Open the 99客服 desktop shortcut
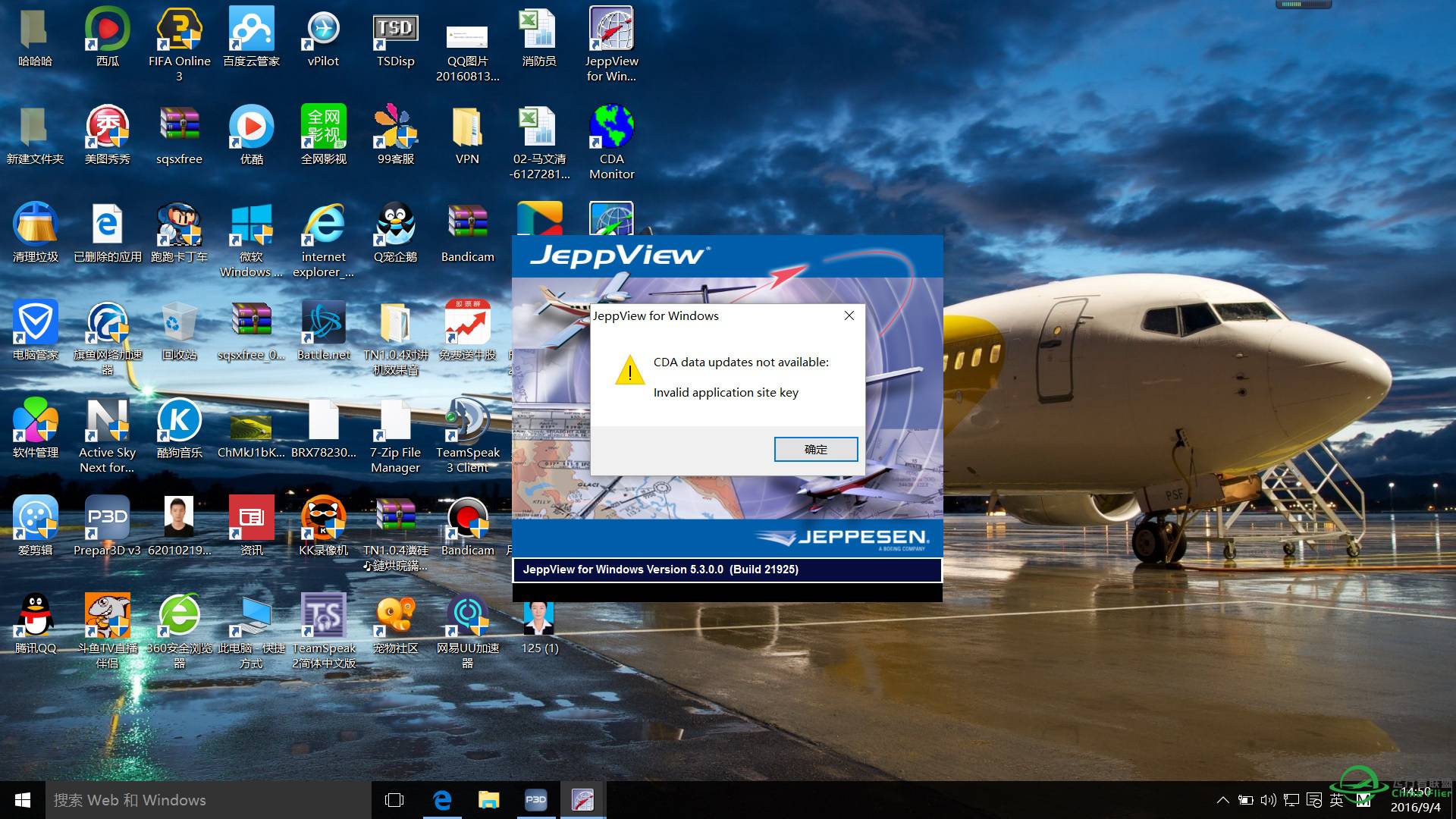The height and width of the screenshot is (819, 1456). [x=395, y=134]
